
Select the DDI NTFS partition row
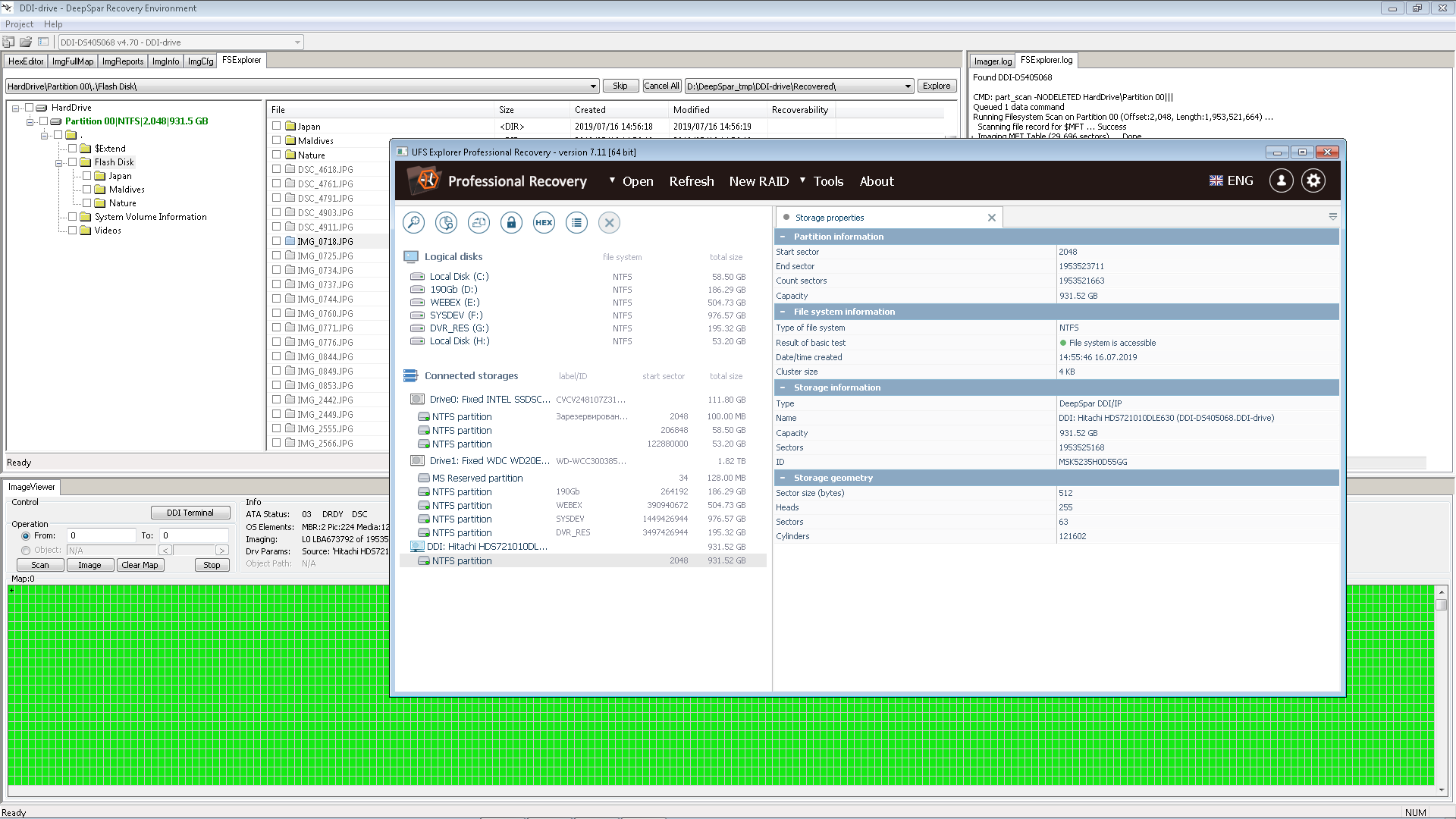tap(582, 560)
